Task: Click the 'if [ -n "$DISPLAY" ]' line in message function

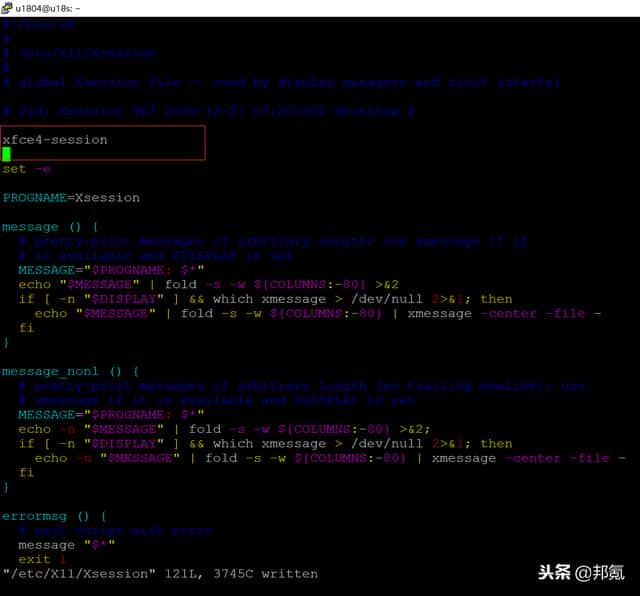Action: [265, 299]
